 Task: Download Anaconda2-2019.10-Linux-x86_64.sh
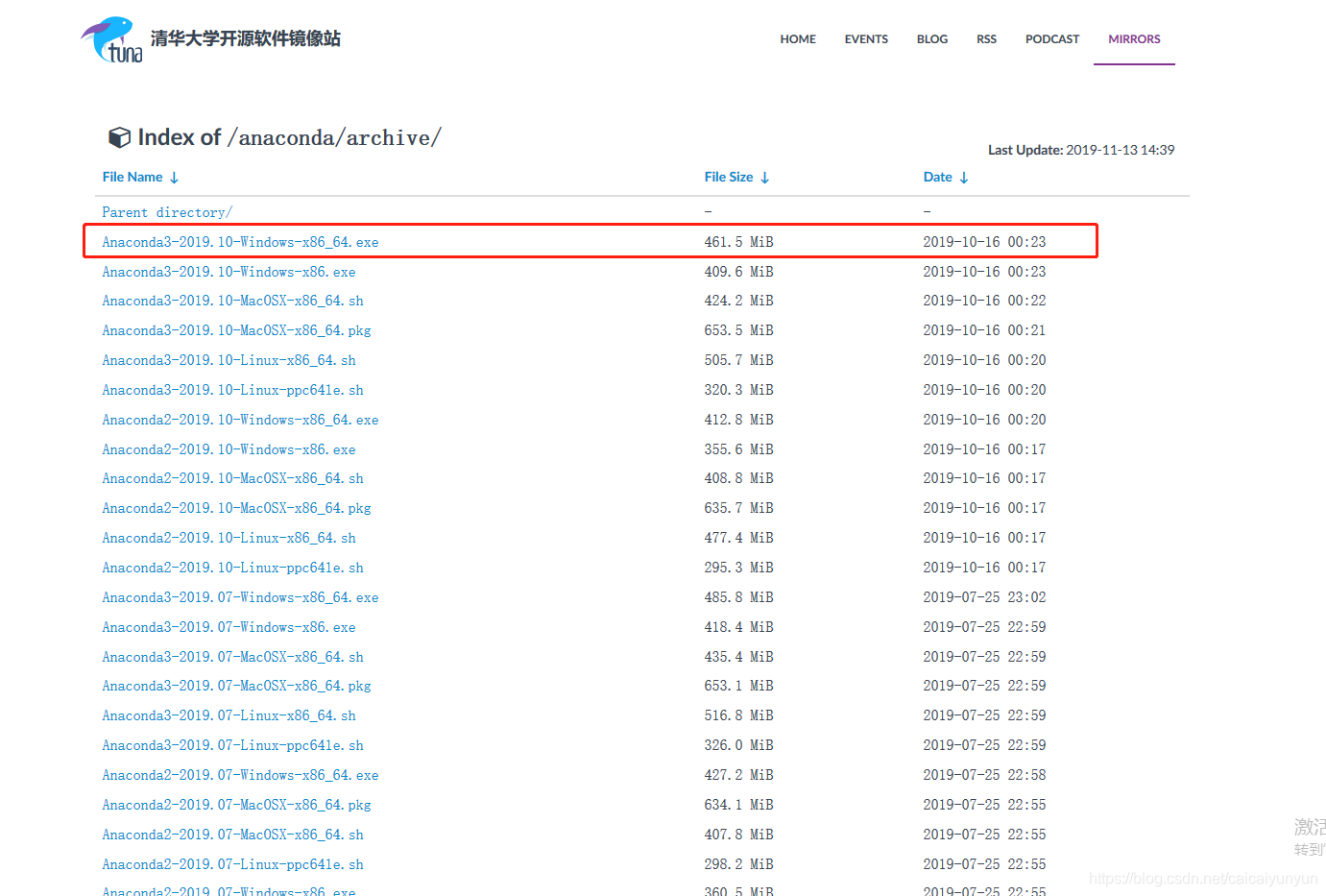point(229,538)
